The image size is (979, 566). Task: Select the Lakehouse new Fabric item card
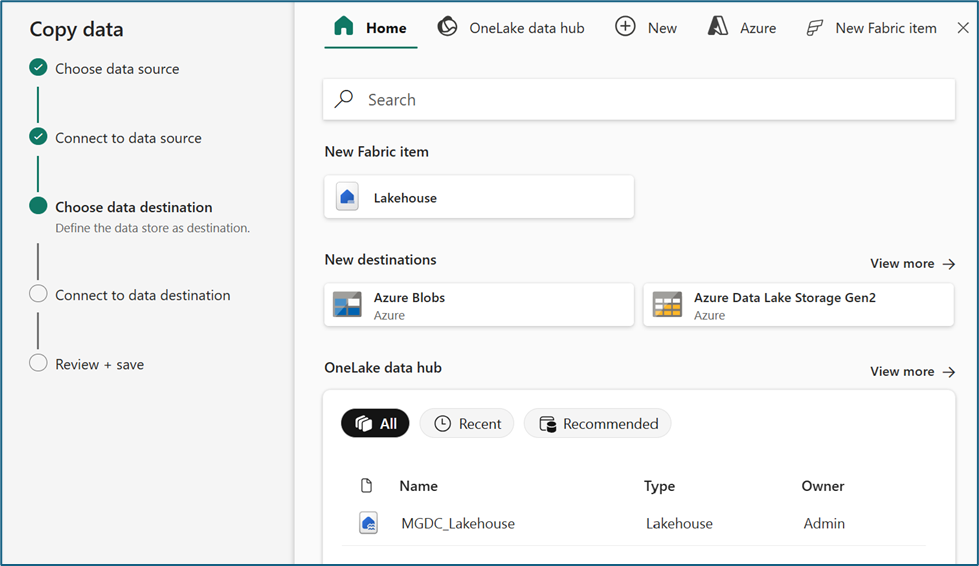[x=479, y=197]
